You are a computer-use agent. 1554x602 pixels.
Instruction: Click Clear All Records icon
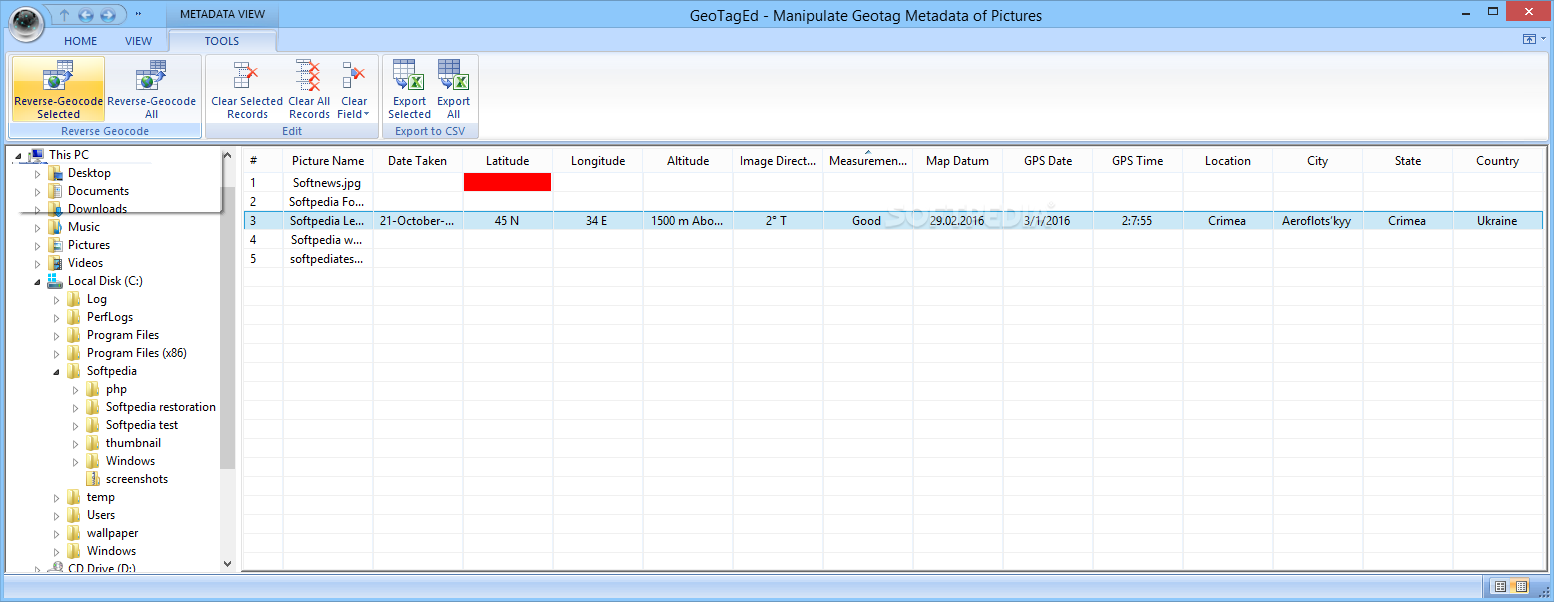(x=309, y=76)
